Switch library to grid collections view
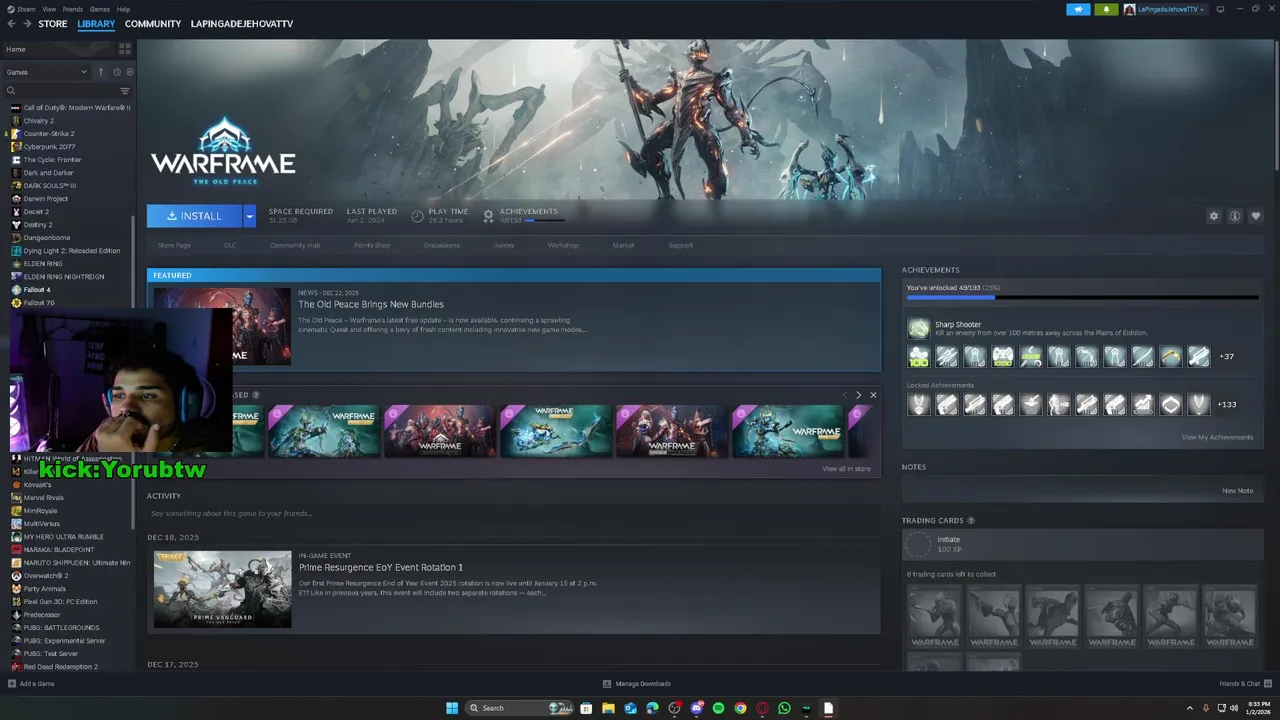 [125, 49]
